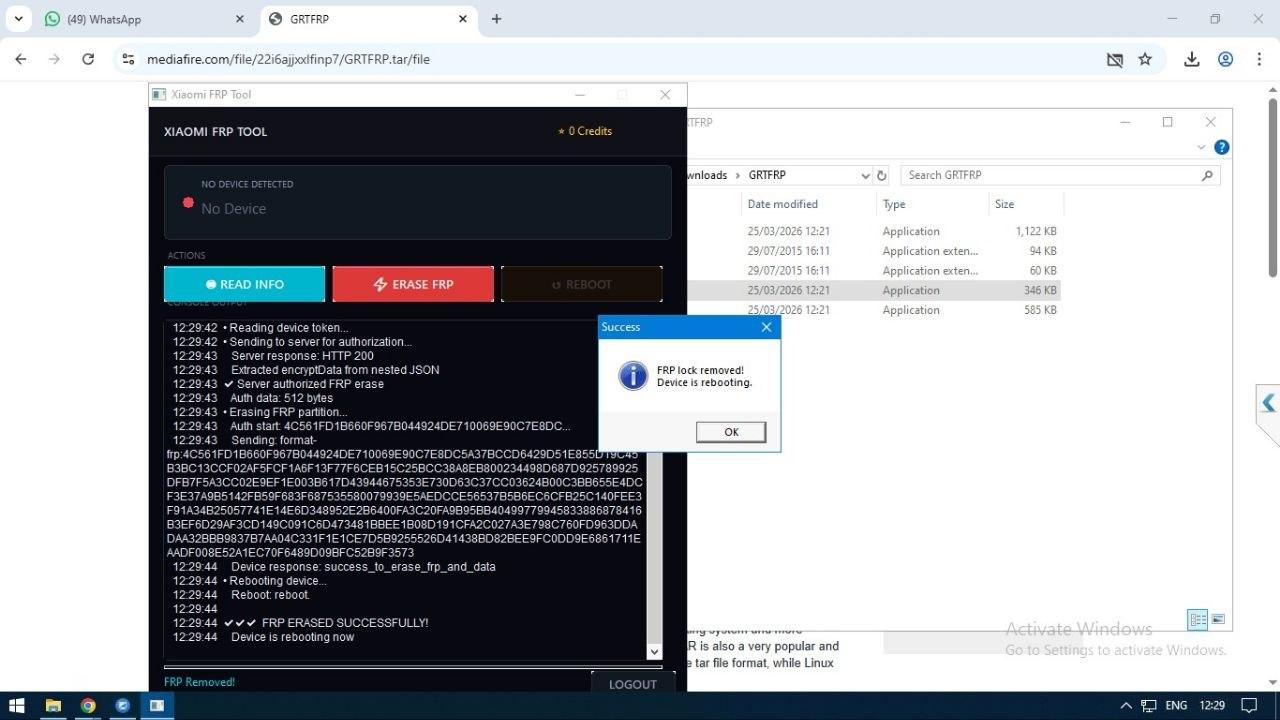Click the REBOOT button

pyautogui.click(x=582, y=284)
